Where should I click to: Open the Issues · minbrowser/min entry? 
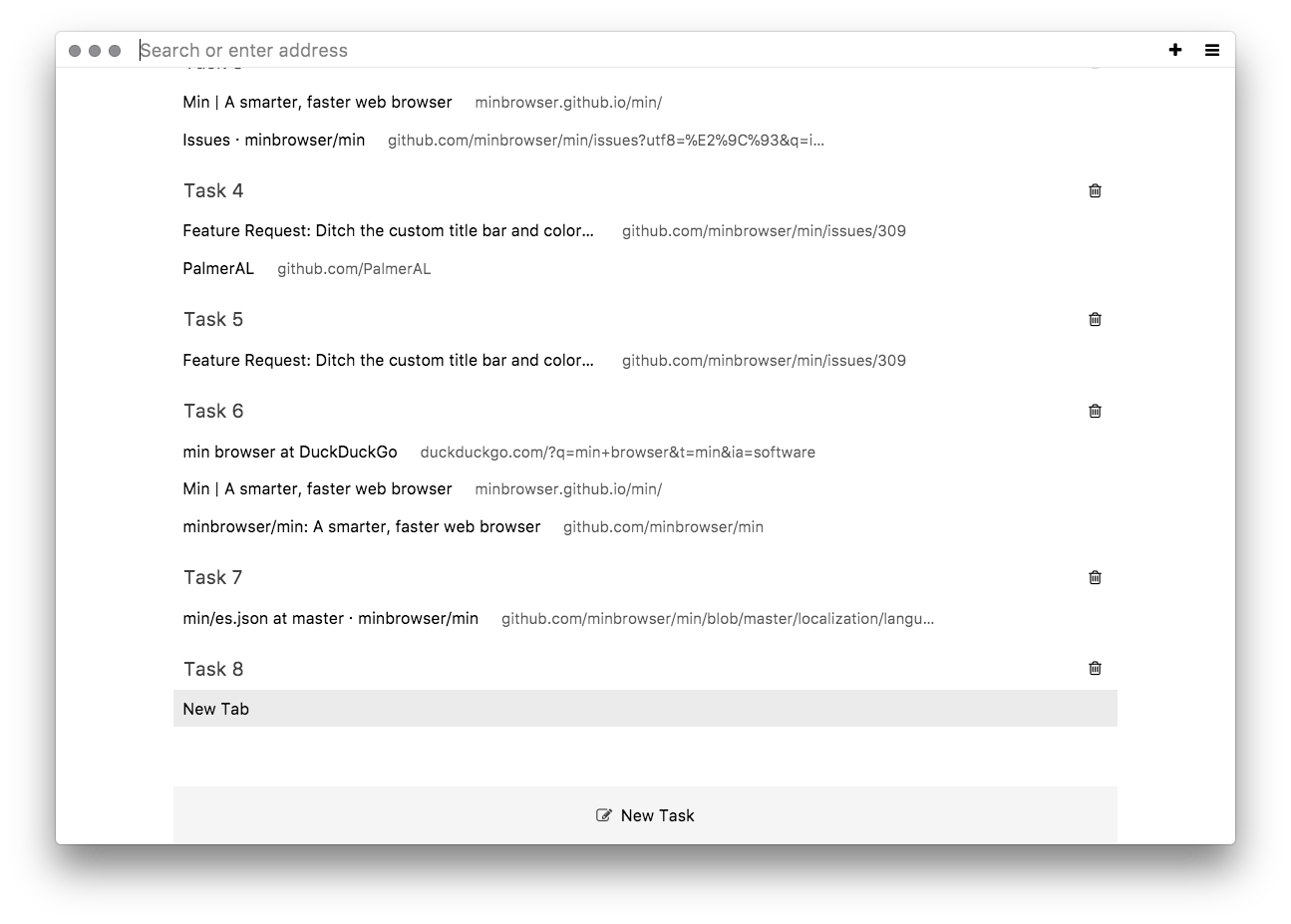274,140
